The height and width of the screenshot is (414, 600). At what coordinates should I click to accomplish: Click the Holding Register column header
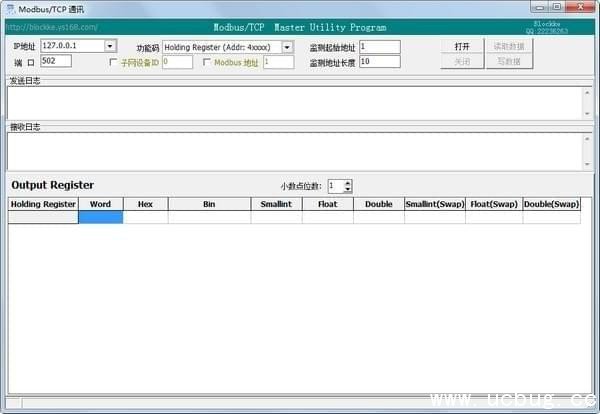pyautogui.click(x=43, y=204)
